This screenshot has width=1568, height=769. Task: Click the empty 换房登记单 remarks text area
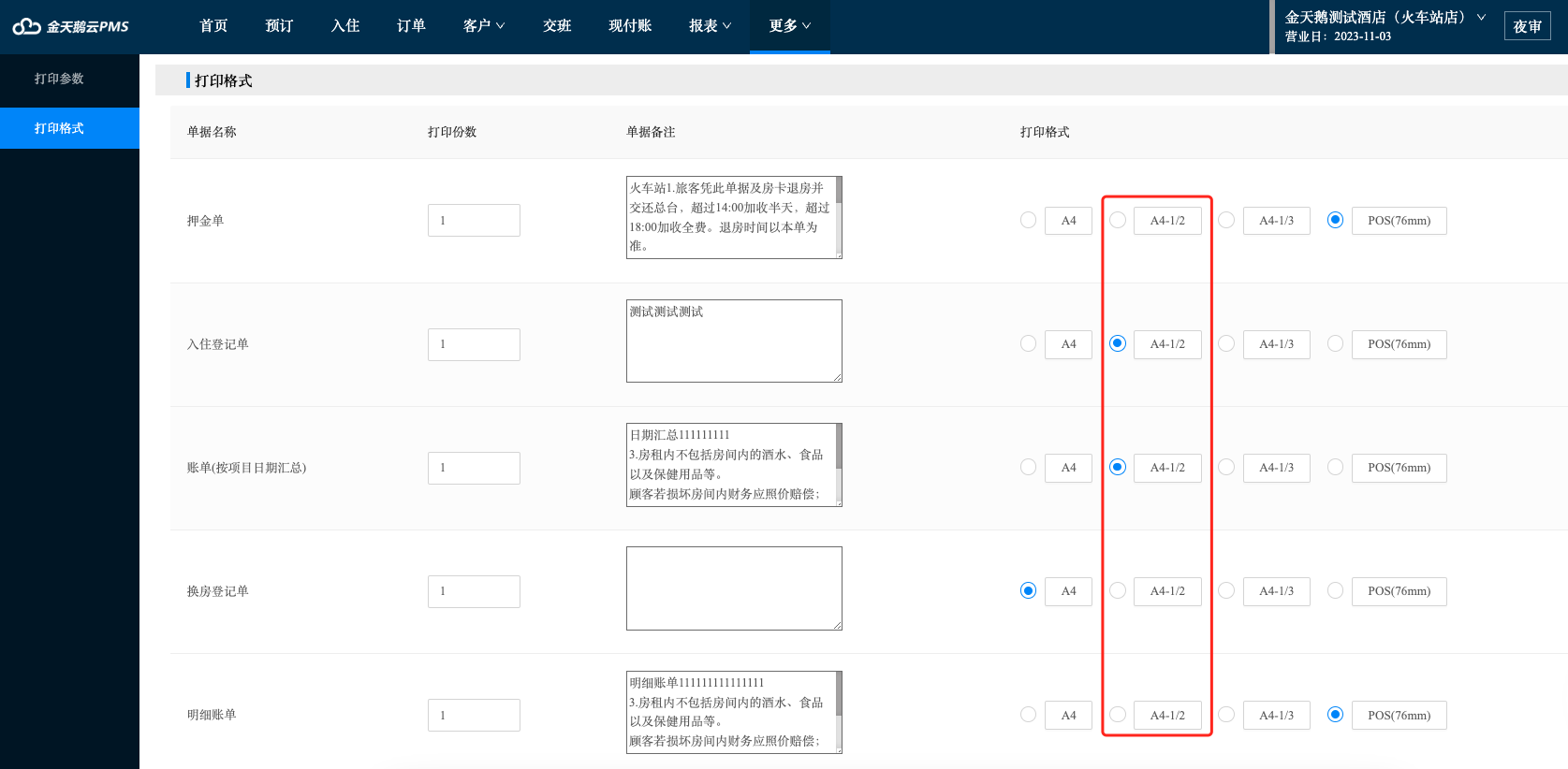click(734, 588)
